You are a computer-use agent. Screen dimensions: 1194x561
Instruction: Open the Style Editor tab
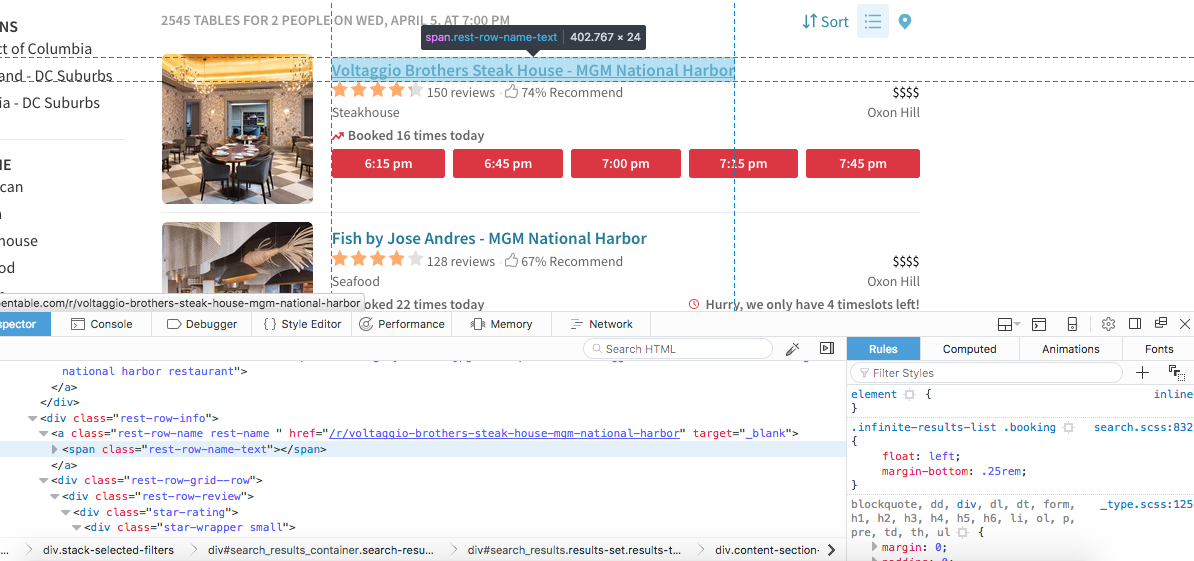click(x=302, y=324)
